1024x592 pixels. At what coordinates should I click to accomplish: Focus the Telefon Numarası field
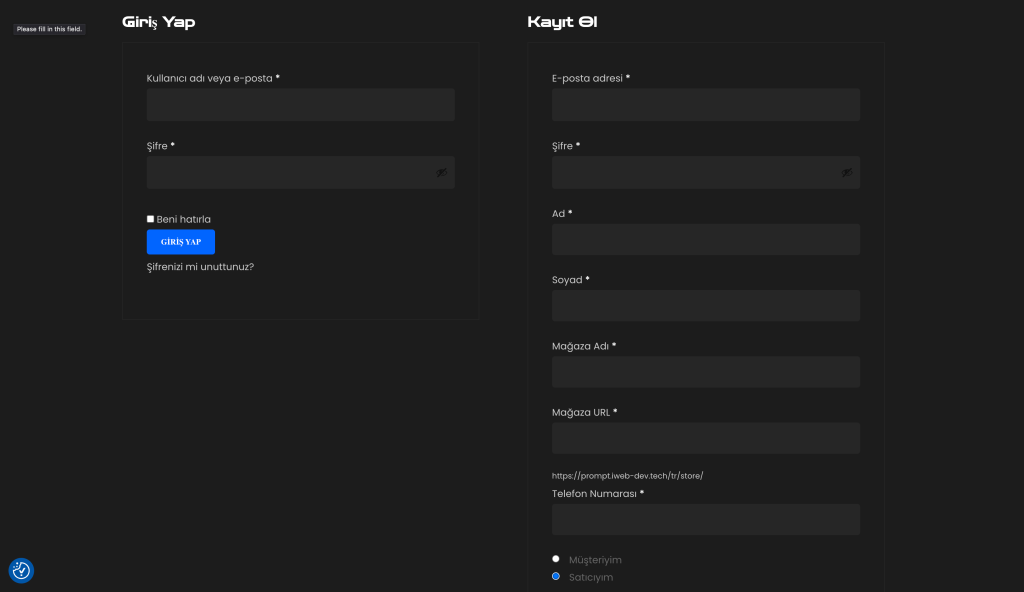pyautogui.click(x=706, y=519)
